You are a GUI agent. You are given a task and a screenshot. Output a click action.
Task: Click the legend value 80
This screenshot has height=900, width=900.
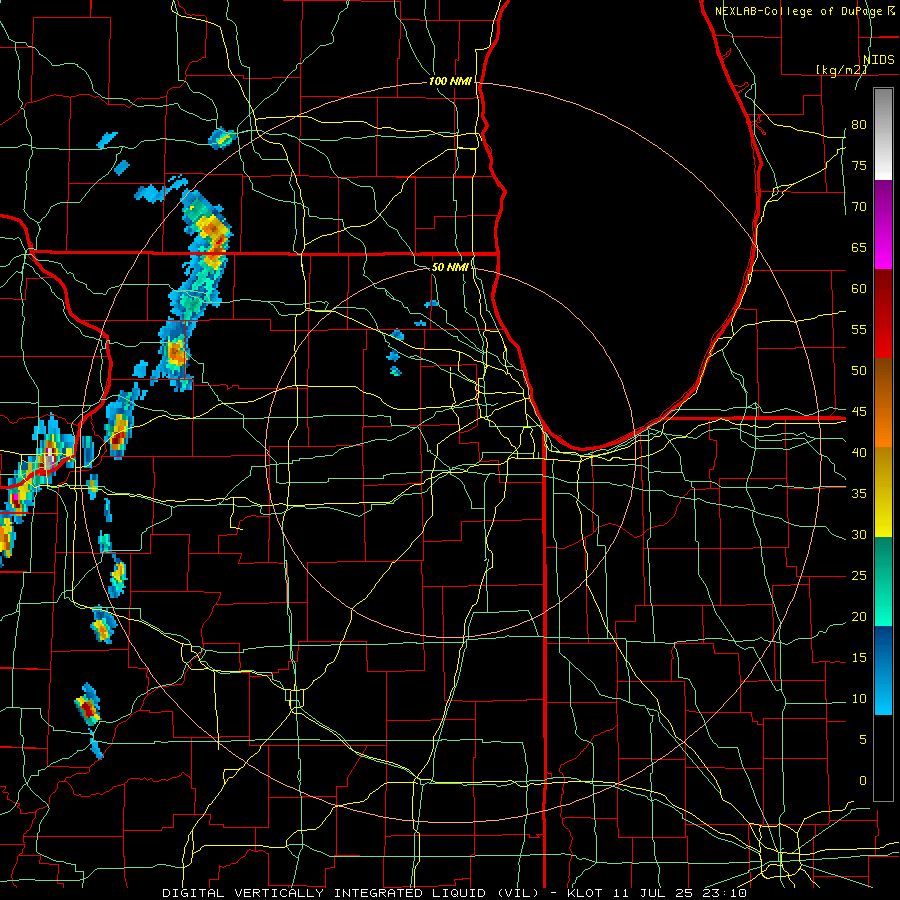(859, 125)
